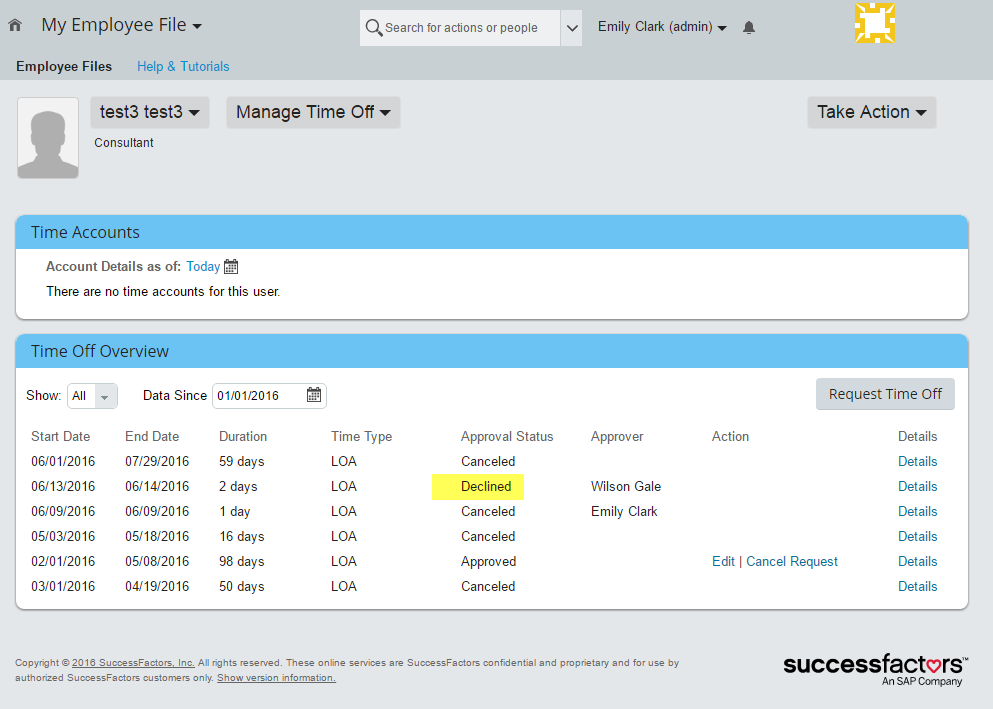The image size is (993, 709).
Task: Open Details for the Declined request
Action: tap(918, 486)
